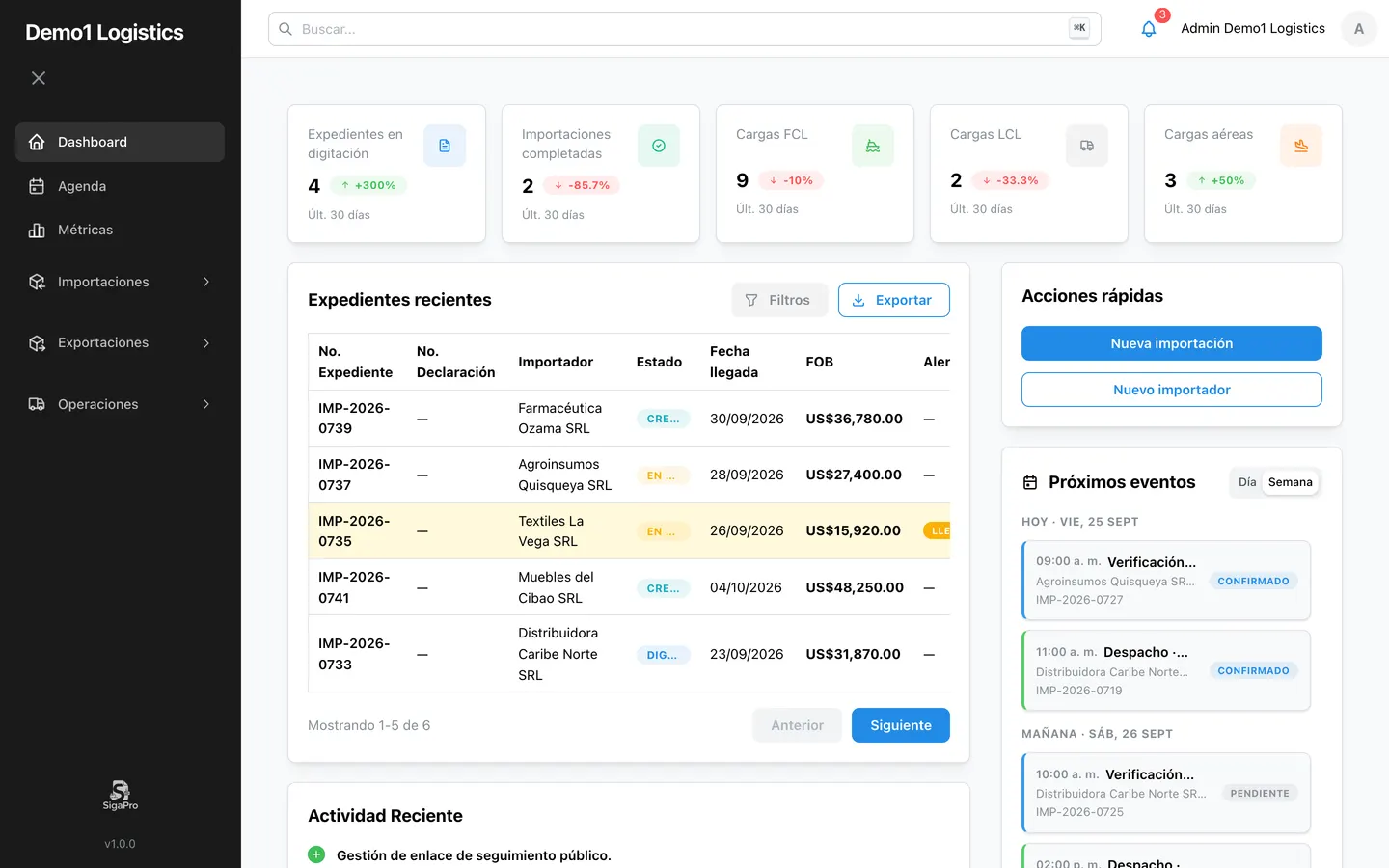Open Métricas in the sidebar
The height and width of the screenshot is (868, 1389).
(x=120, y=230)
